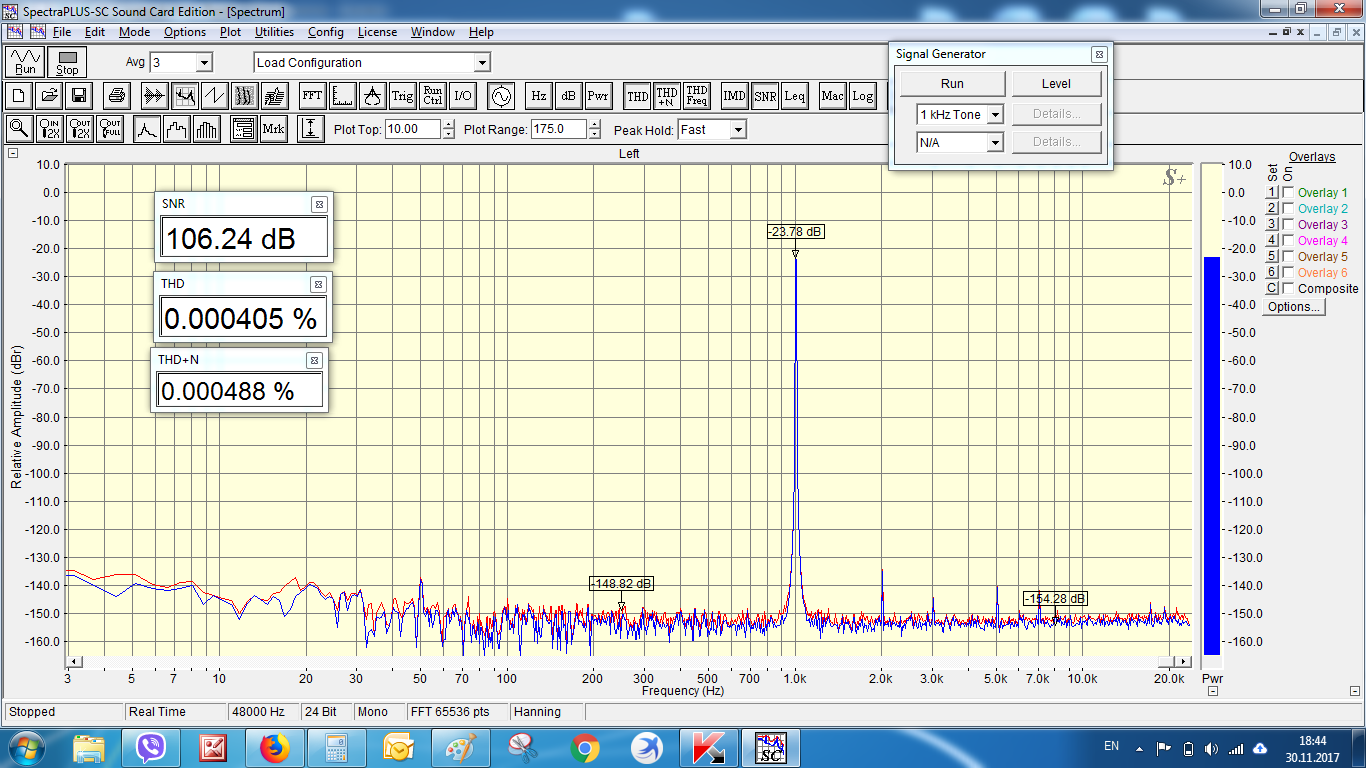Open the Mode menu

coord(134,32)
